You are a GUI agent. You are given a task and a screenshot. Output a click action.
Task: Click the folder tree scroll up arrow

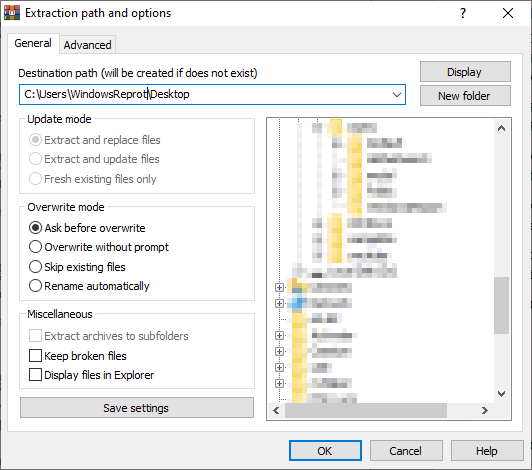click(501, 128)
